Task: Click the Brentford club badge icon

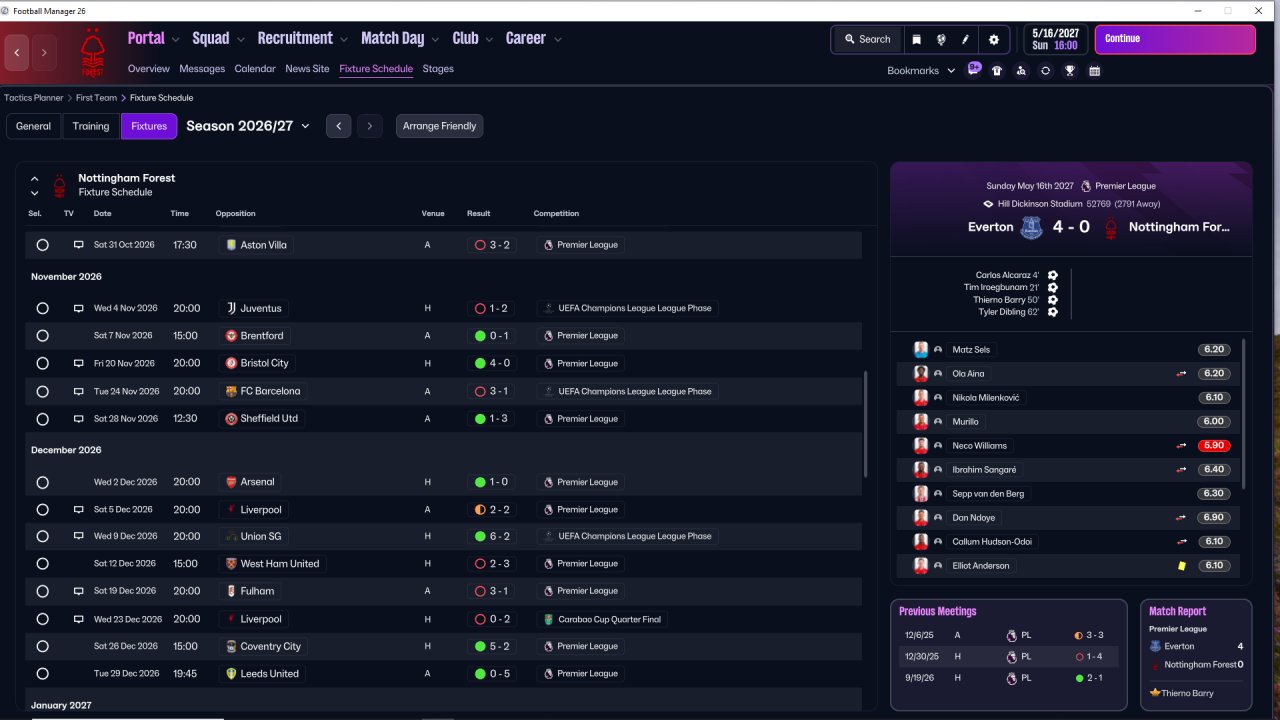Action: pos(231,336)
